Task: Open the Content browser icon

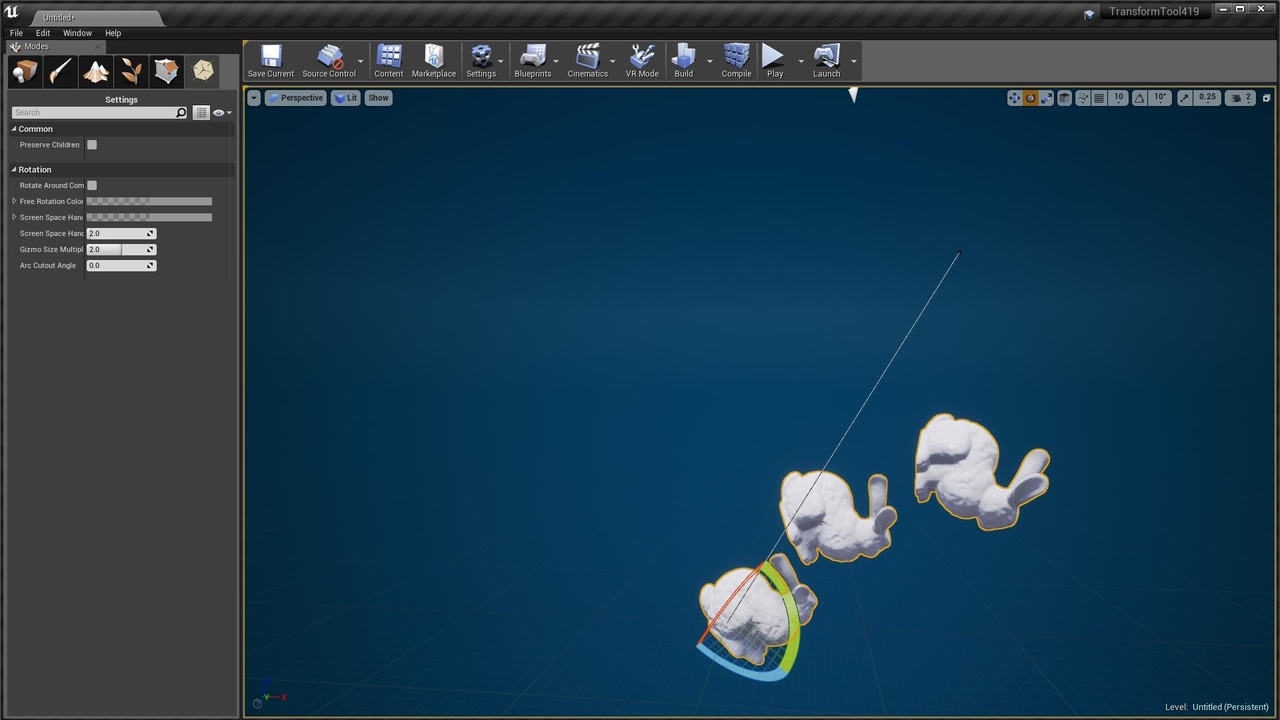Action: tap(389, 61)
